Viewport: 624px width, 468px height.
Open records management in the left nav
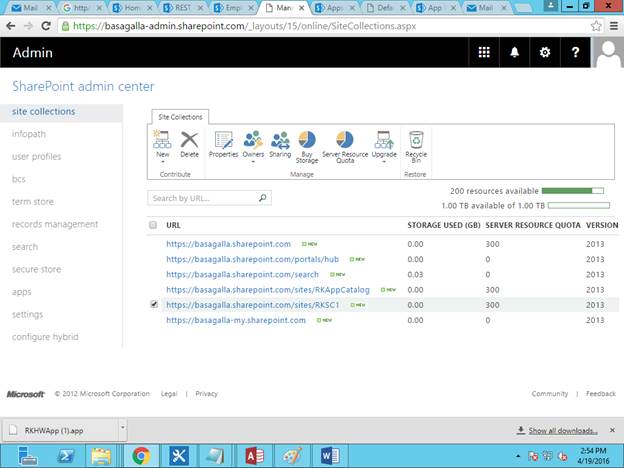coord(55,224)
